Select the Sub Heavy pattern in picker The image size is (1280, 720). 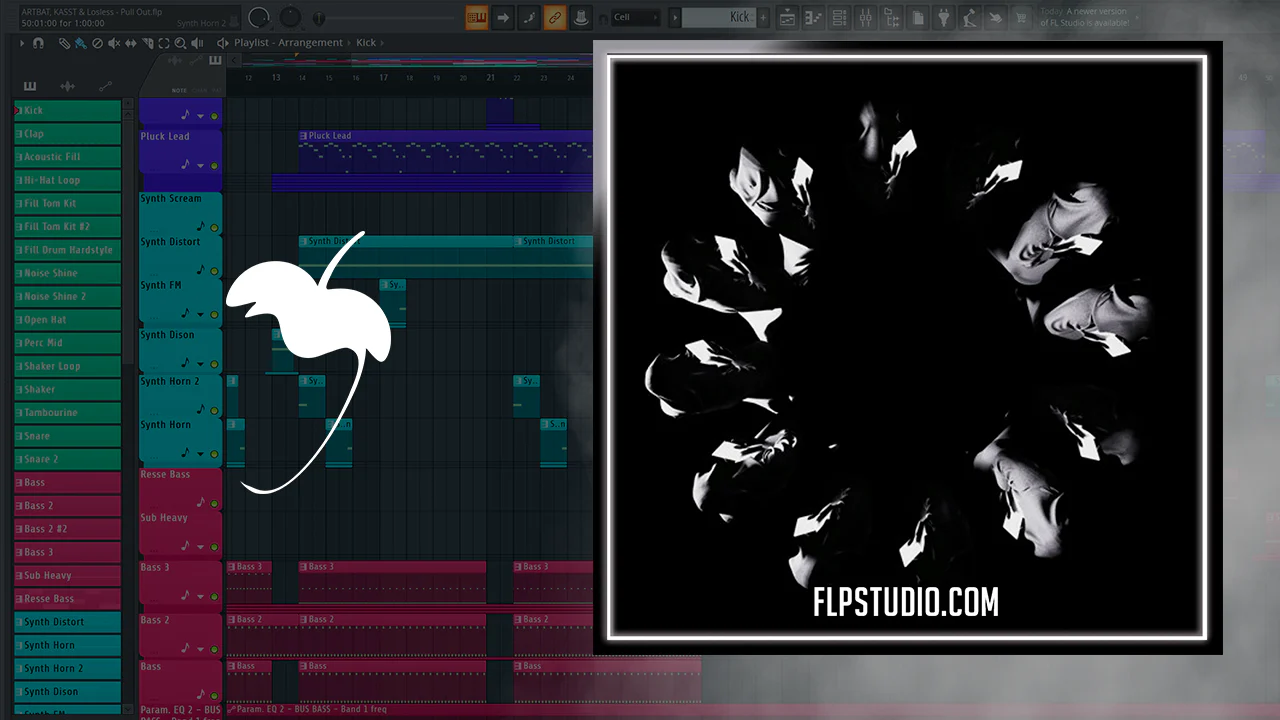67,575
